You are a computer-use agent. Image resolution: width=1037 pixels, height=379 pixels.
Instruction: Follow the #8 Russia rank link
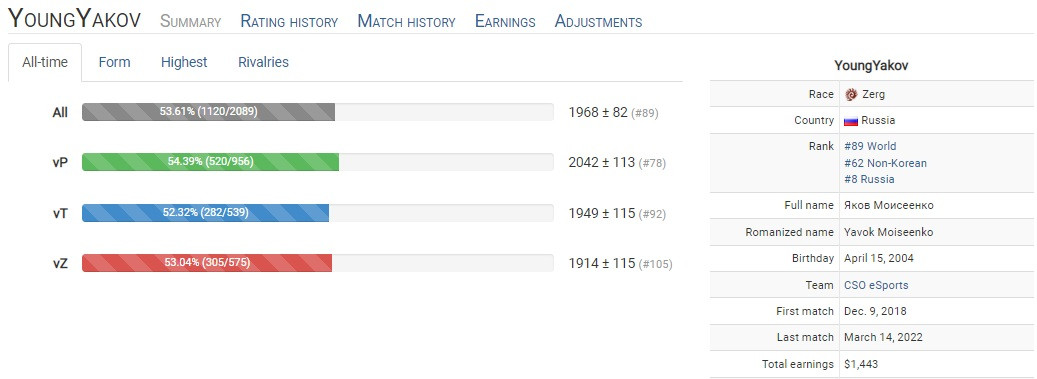869,179
